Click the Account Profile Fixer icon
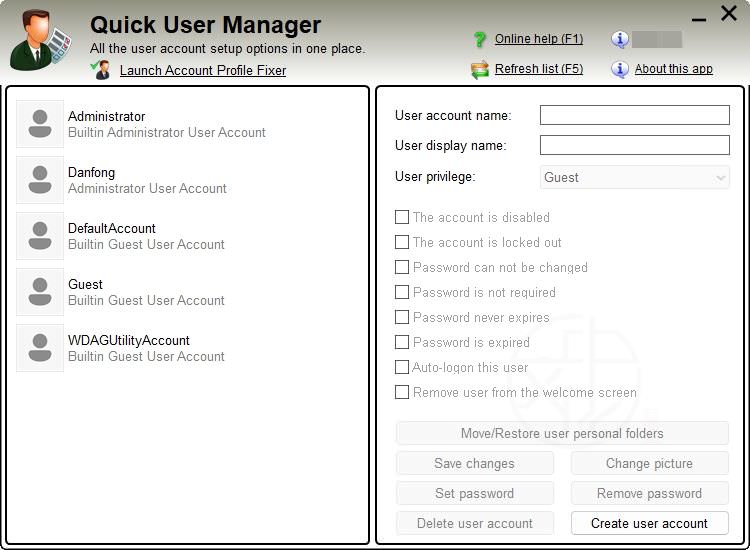The width and height of the screenshot is (750, 550). point(101,70)
